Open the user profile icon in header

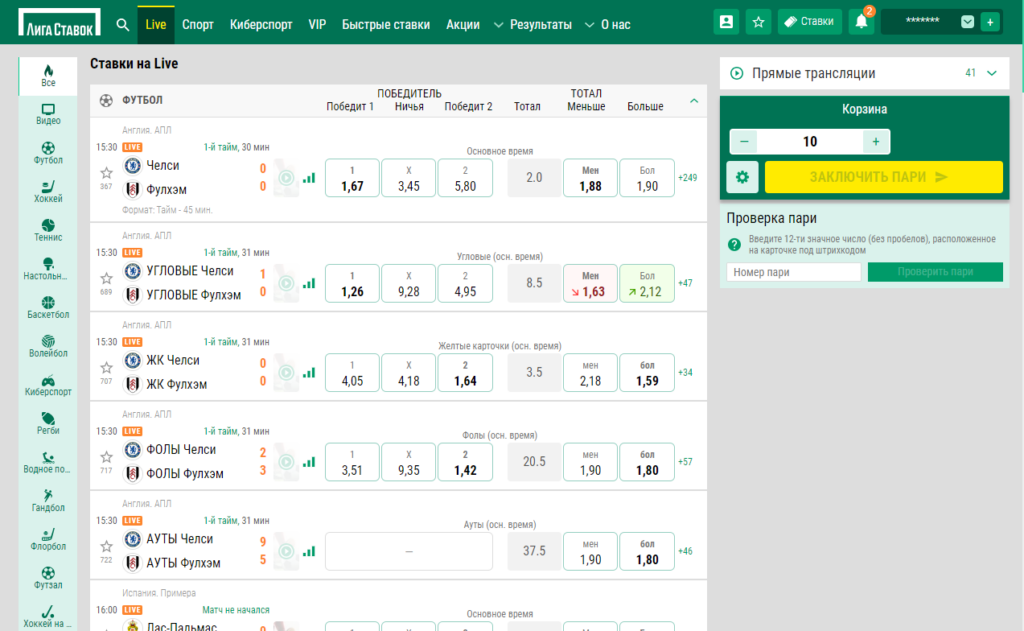pos(726,22)
